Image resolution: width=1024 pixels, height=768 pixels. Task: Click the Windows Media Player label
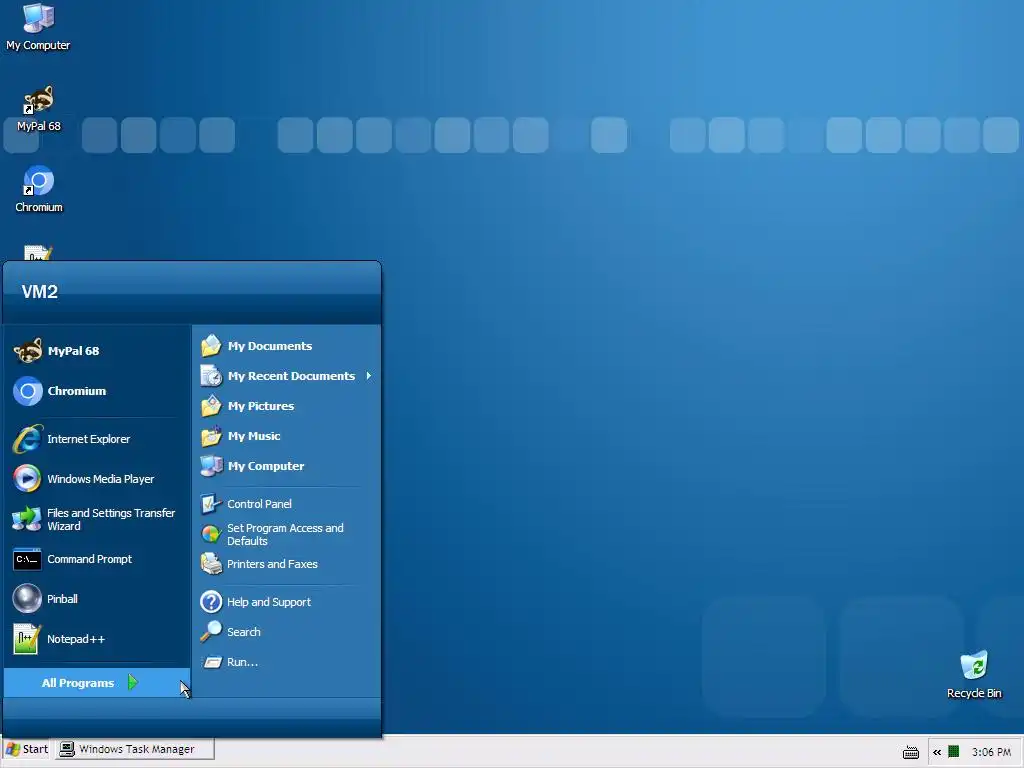click(101, 479)
